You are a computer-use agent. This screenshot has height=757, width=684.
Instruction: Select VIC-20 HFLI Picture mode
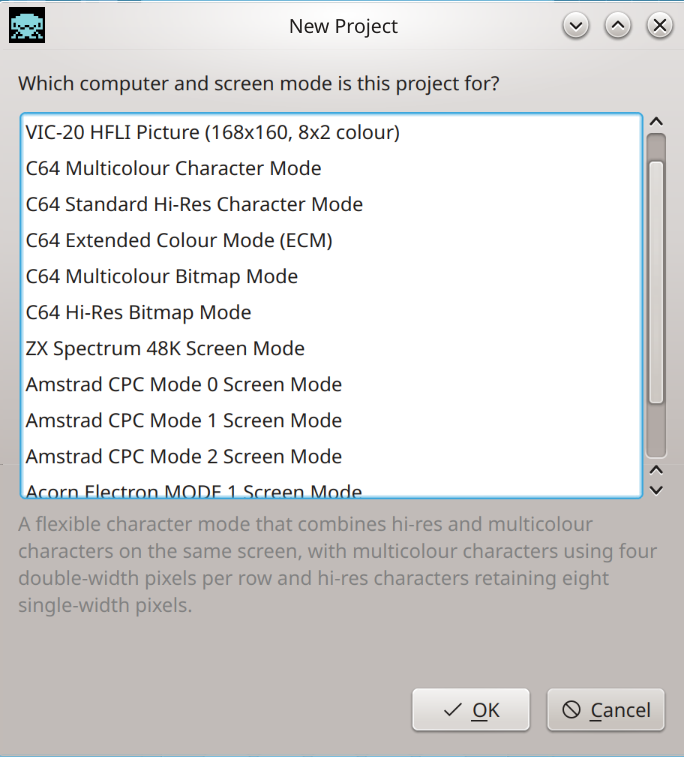(332, 132)
